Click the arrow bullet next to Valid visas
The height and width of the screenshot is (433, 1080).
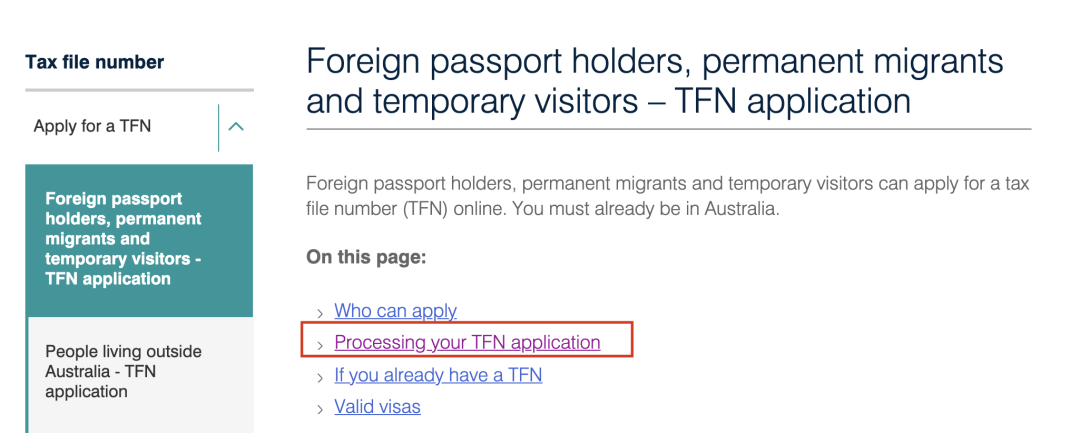click(320, 410)
